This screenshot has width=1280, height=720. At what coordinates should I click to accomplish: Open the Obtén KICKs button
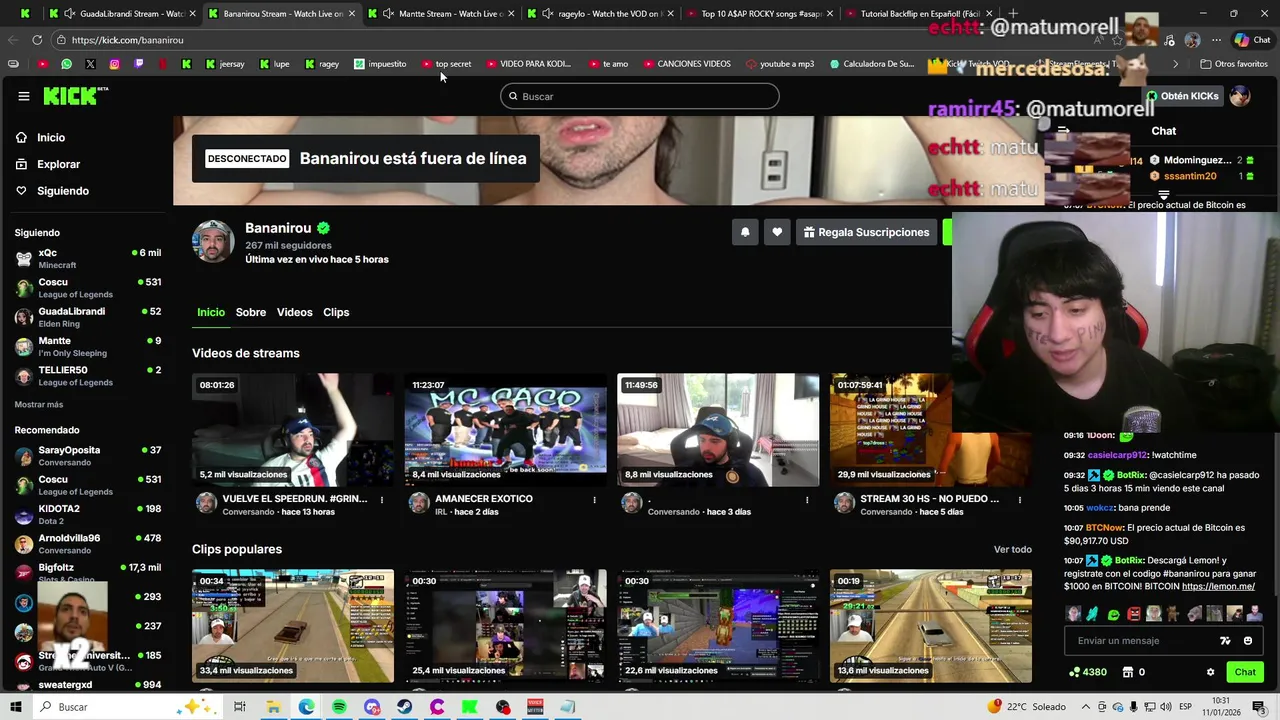pos(1183,96)
